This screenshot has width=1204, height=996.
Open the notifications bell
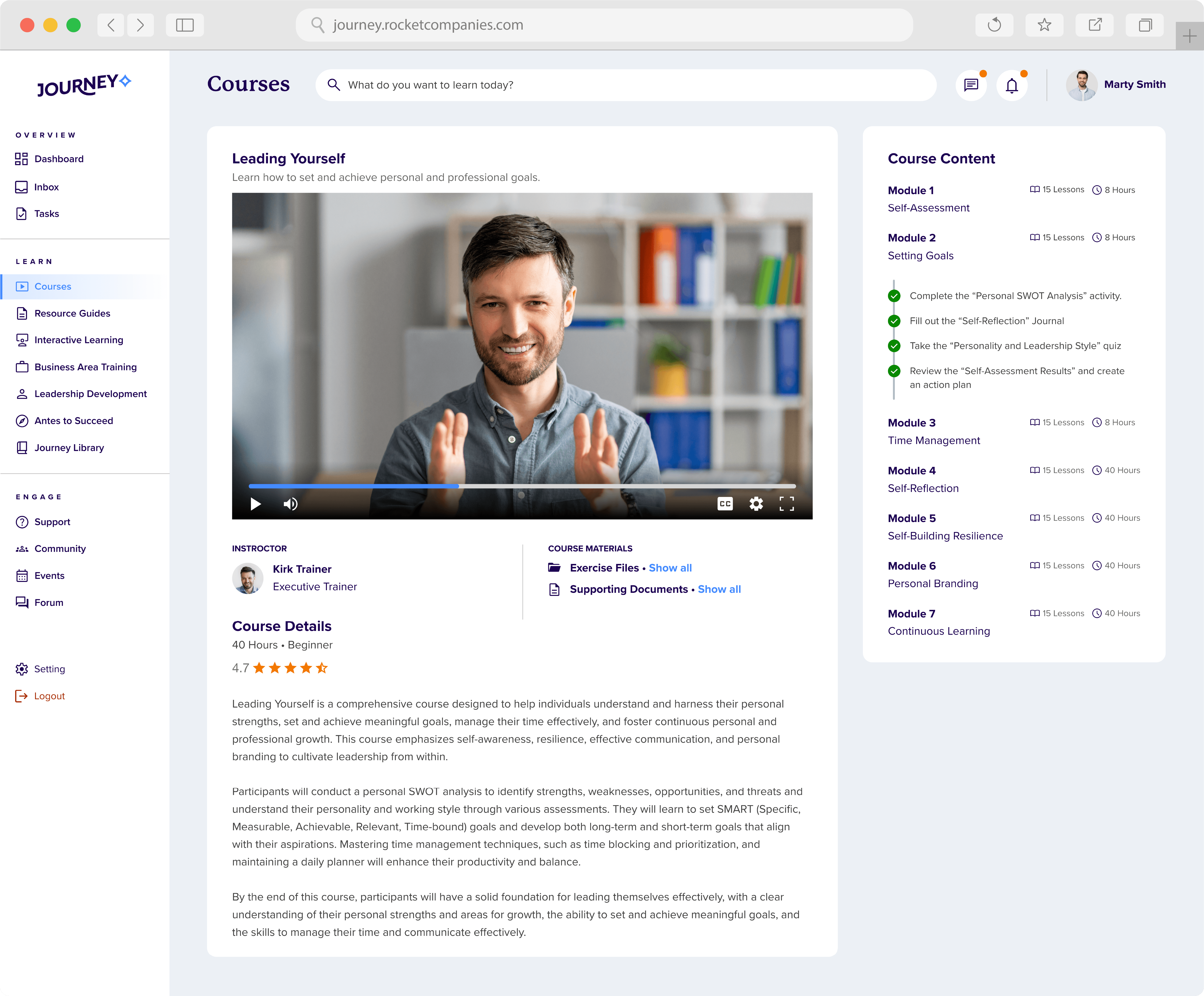point(1012,85)
